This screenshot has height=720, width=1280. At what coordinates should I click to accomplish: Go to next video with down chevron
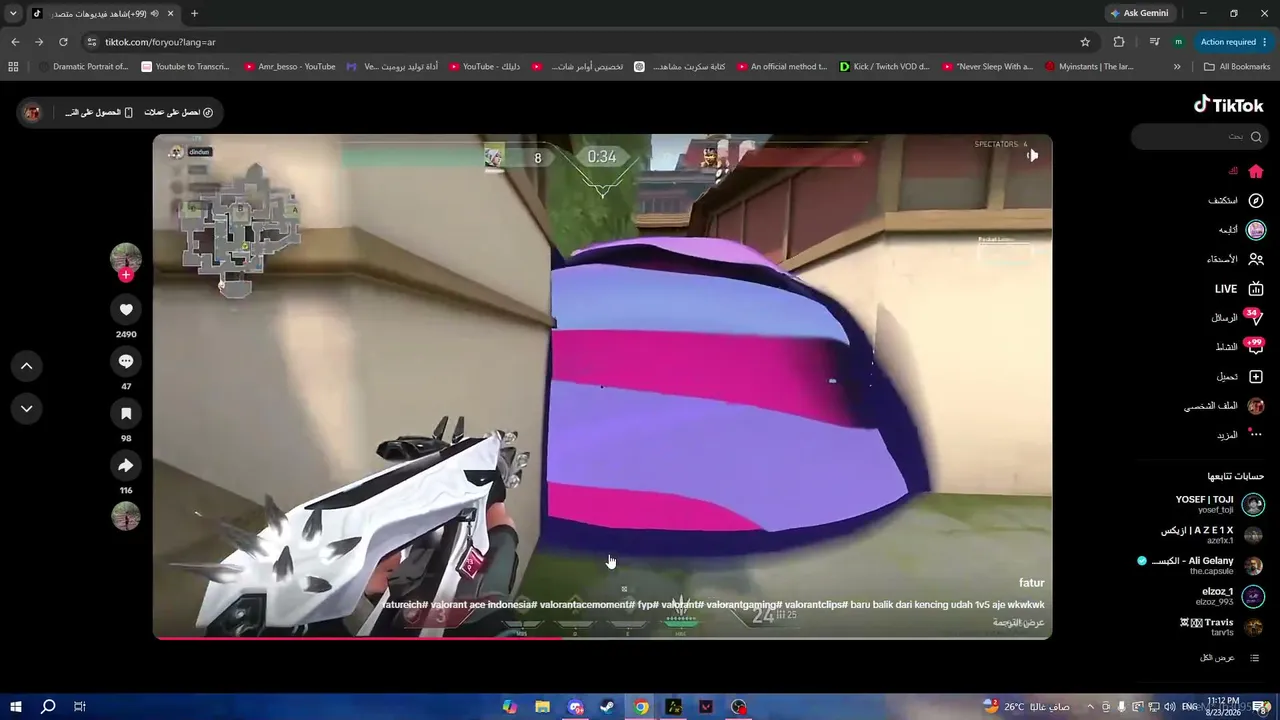point(27,408)
